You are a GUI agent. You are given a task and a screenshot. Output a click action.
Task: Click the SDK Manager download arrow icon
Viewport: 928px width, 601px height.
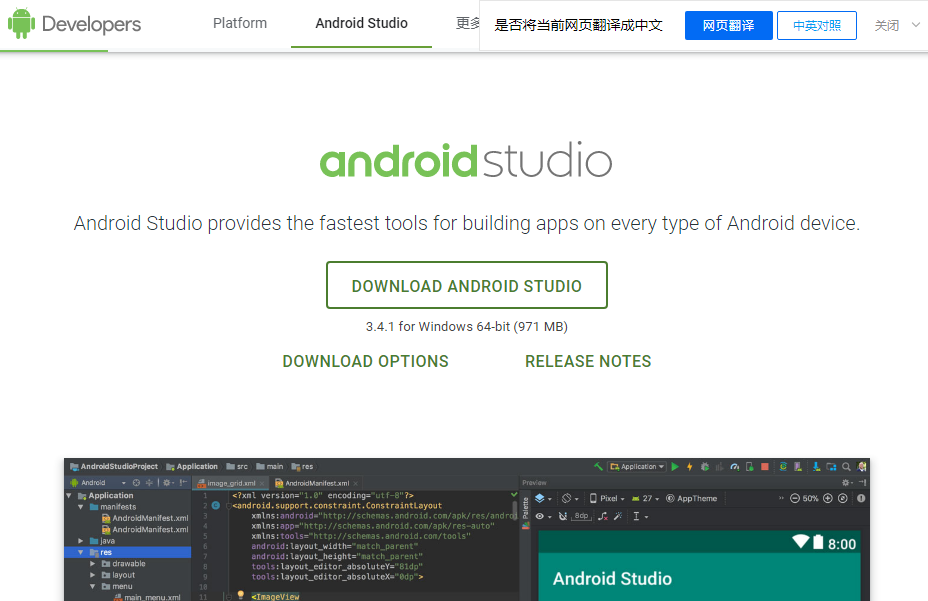pyautogui.click(x=816, y=467)
